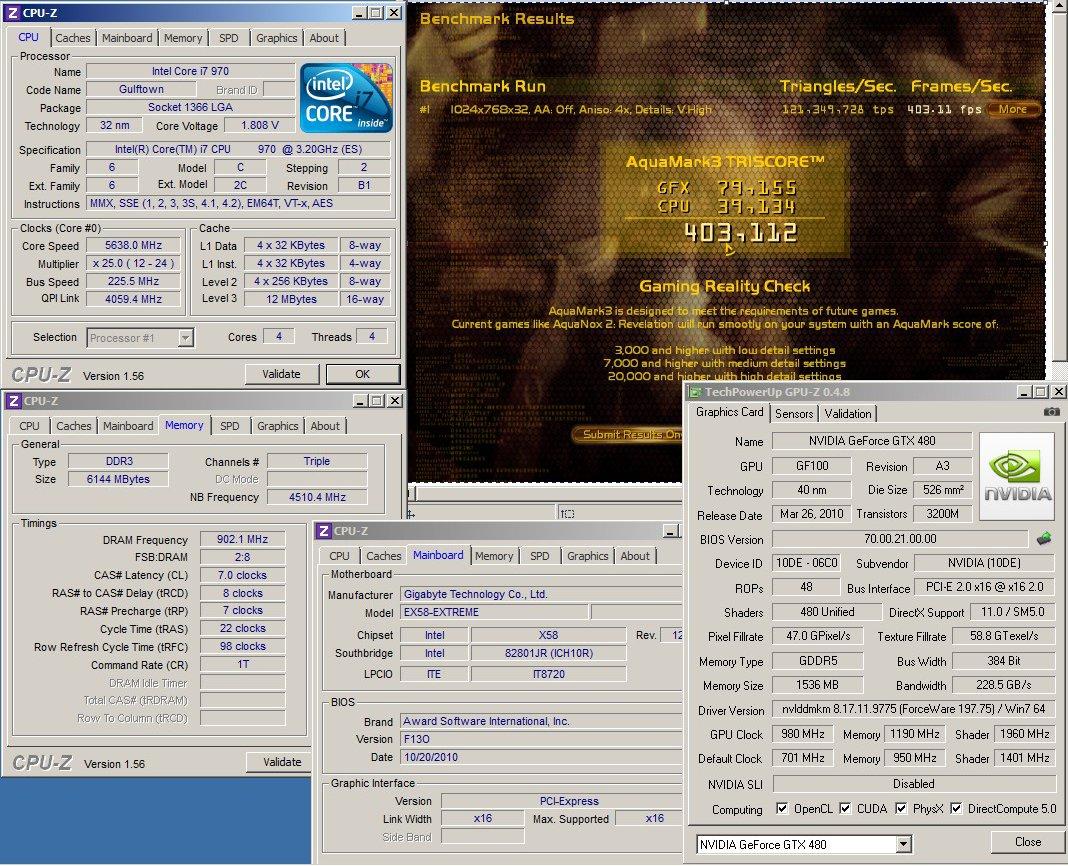Screen dimensions: 1068x866
Task: Click Submit Results Online button
Action: tap(627, 435)
